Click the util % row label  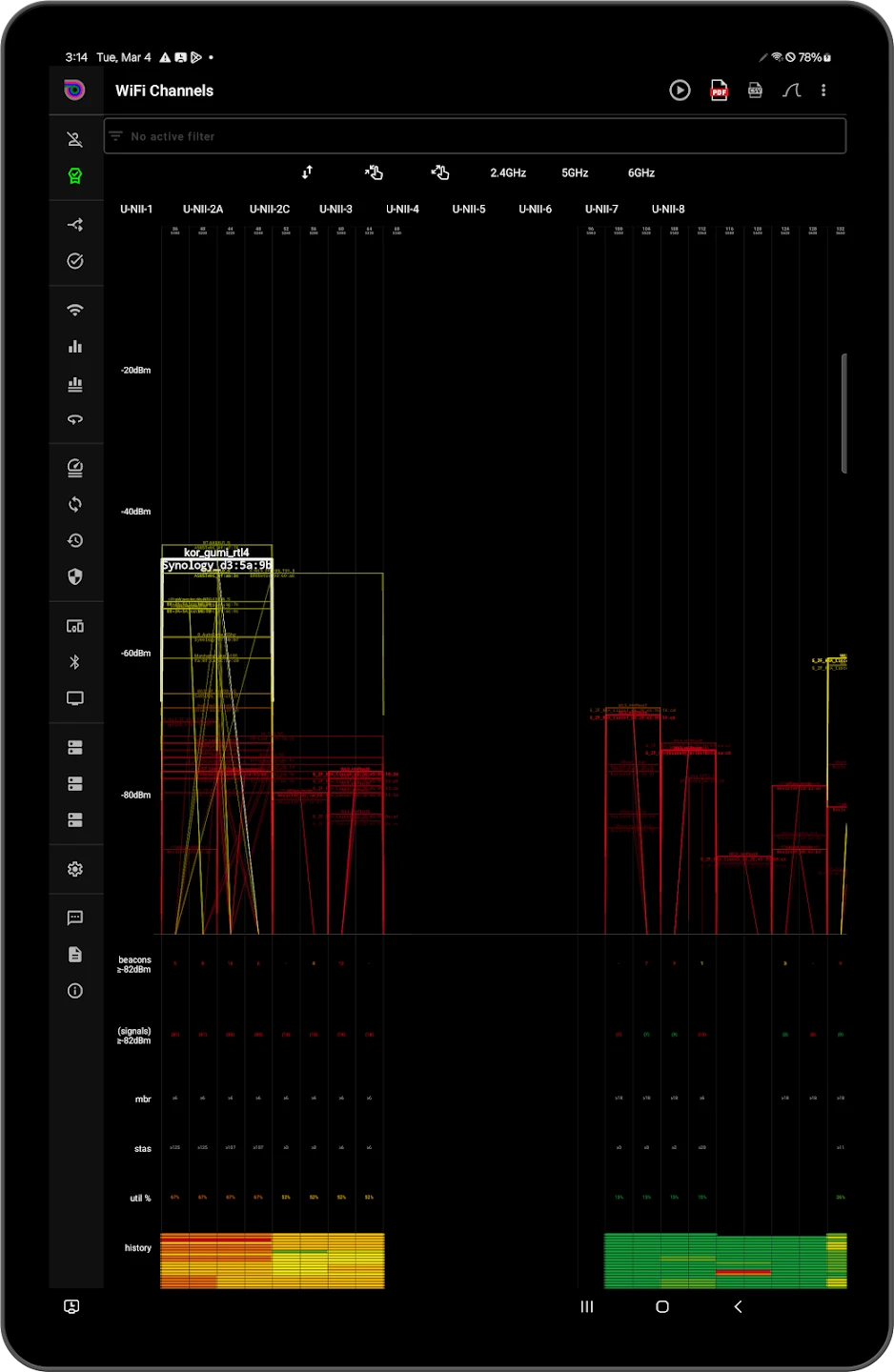pyautogui.click(x=140, y=1199)
